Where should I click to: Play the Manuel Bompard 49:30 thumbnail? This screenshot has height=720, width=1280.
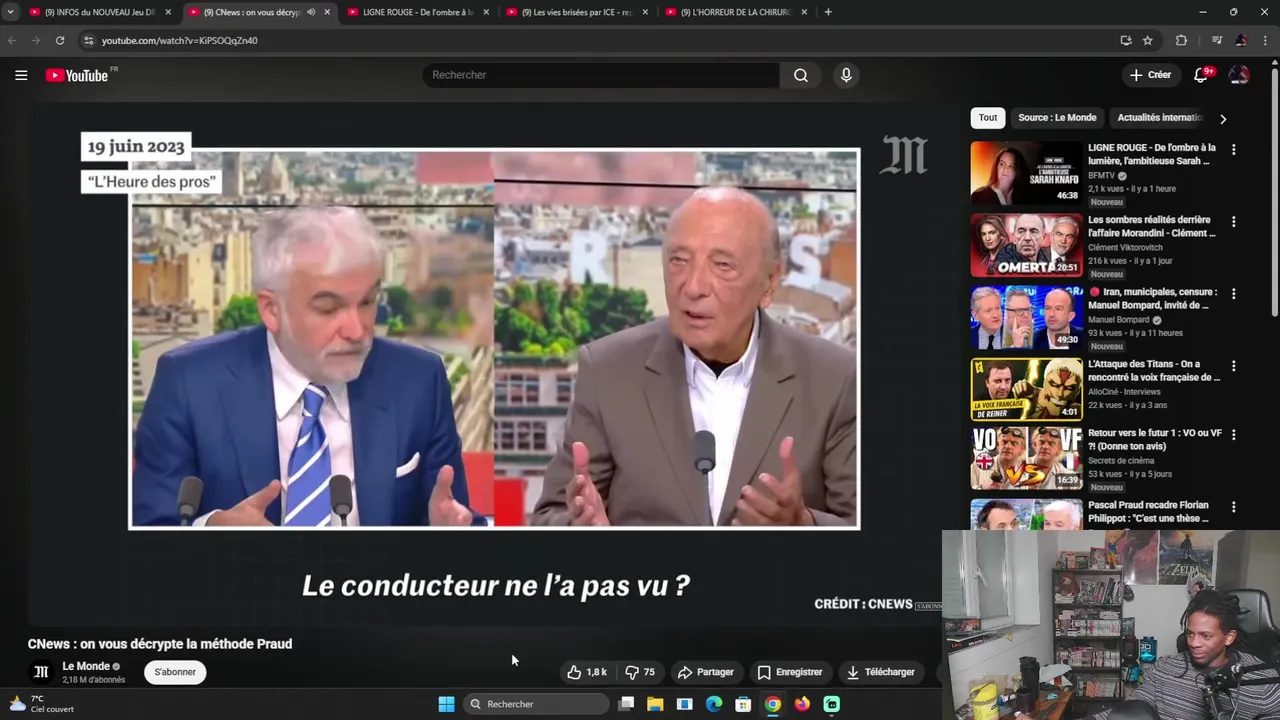coord(1026,317)
